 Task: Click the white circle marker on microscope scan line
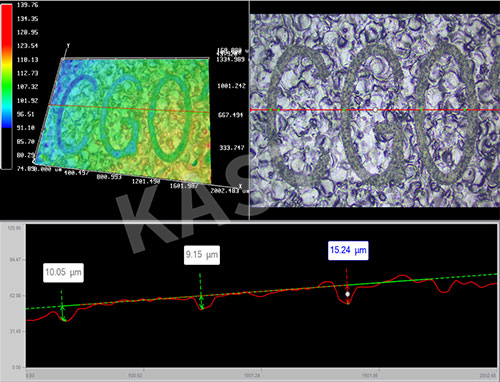[375, 110]
